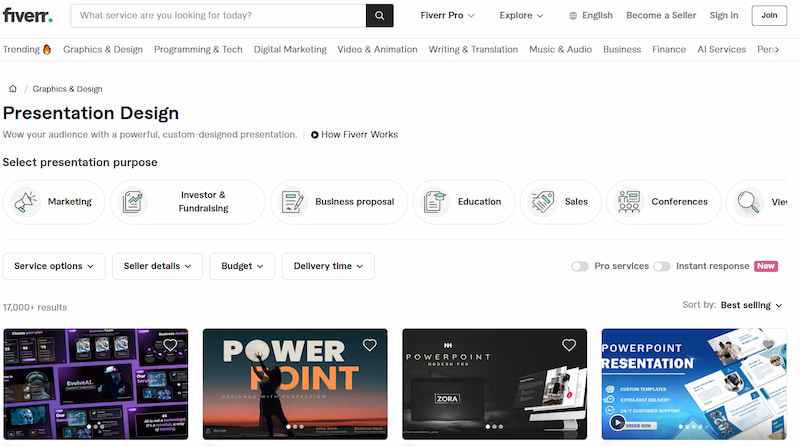The width and height of the screenshot is (800, 446).
Task: Expand the Explore menu
Action: (x=521, y=15)
